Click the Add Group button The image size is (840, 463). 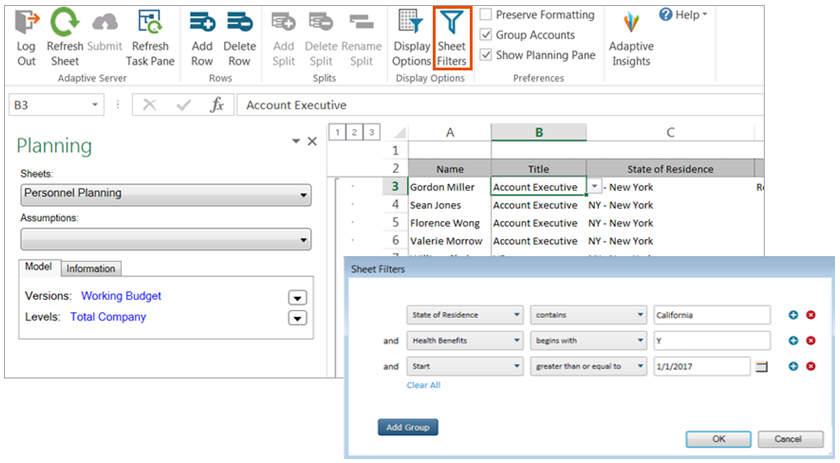click(408, 427)
